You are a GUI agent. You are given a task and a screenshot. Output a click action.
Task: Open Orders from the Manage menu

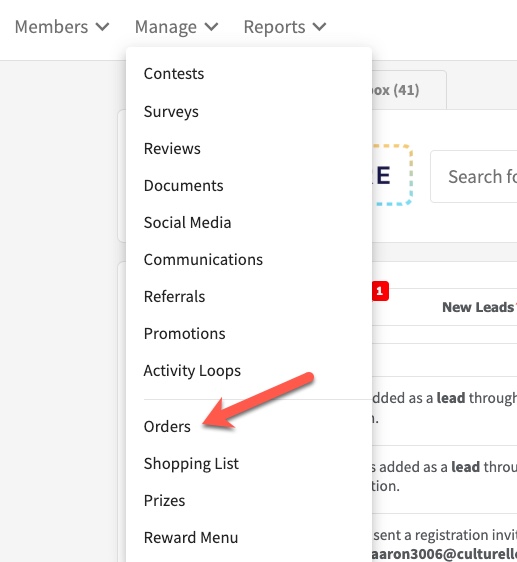[x=167, y=427]
